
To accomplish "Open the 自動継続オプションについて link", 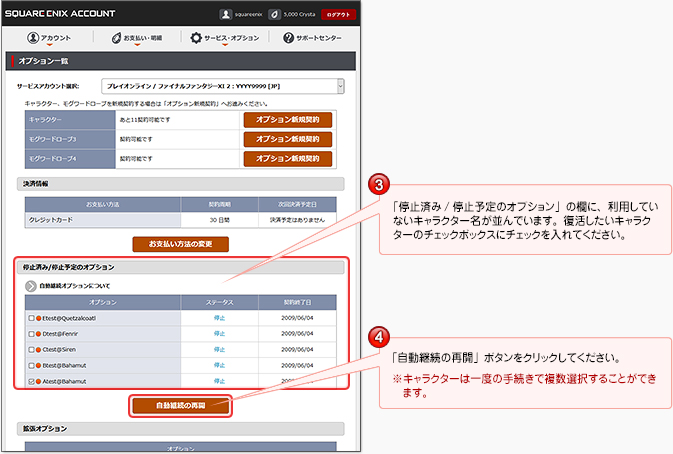I will point(75,286).
